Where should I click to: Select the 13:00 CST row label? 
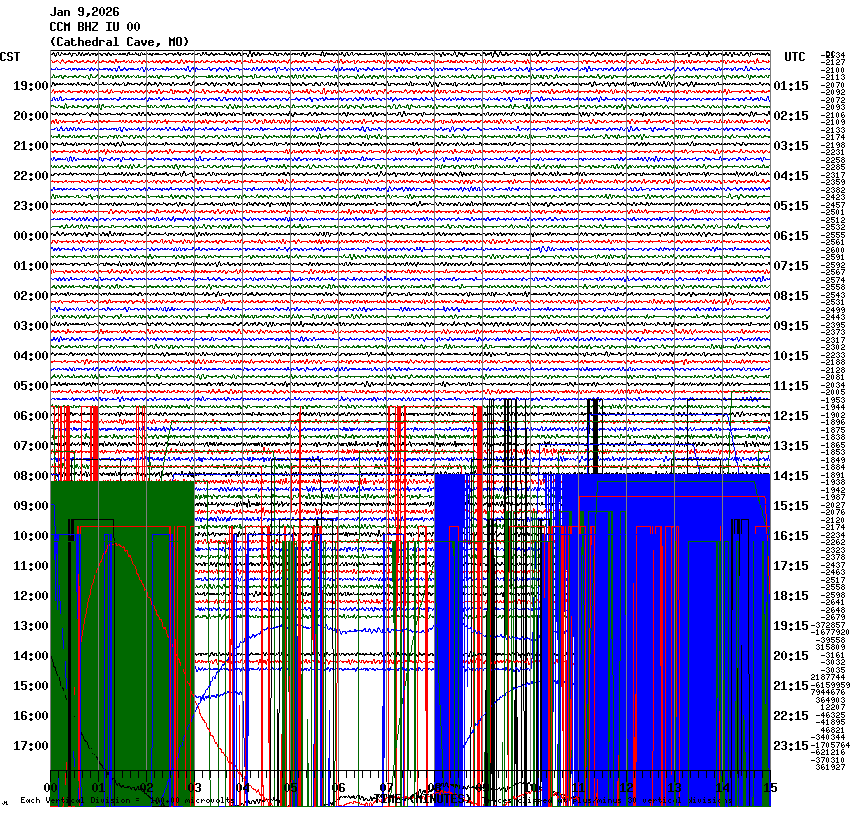[30, 626]
